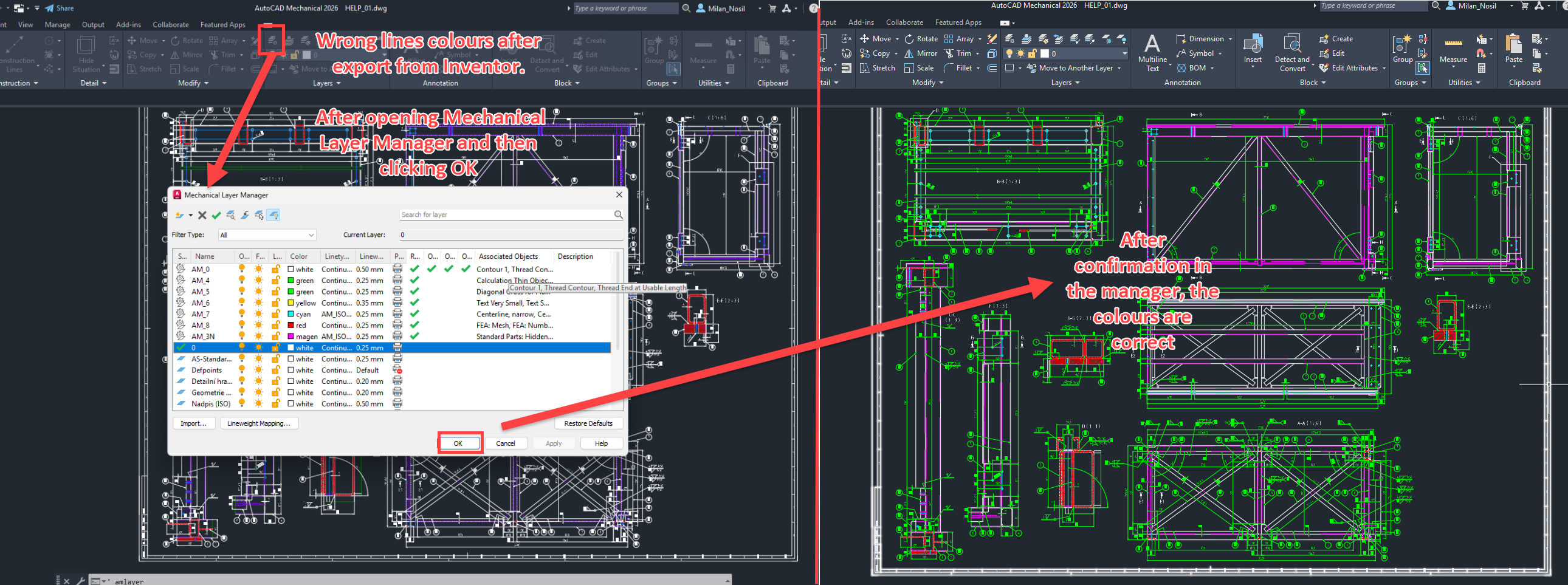Viewport: 1568px width, 585px height.
Task: Toggle the On lightbulb for layer AM_4
Action: (243, 280)
